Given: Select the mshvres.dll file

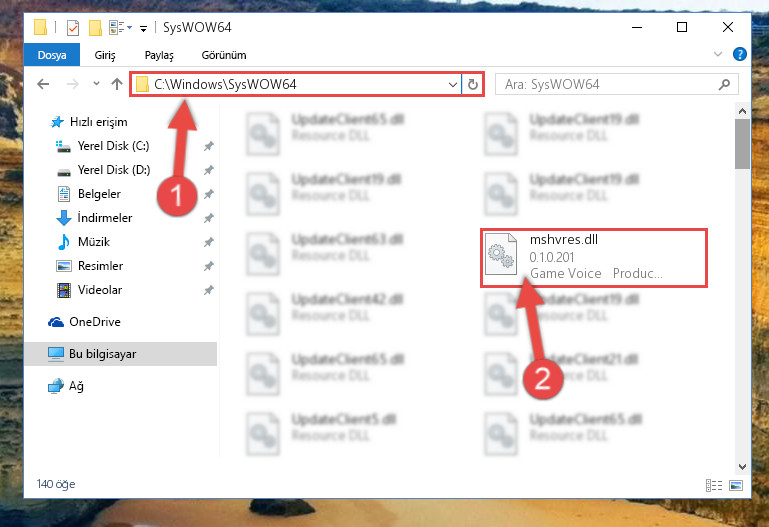Looking at the screenshot, I should tap(593, 257).
